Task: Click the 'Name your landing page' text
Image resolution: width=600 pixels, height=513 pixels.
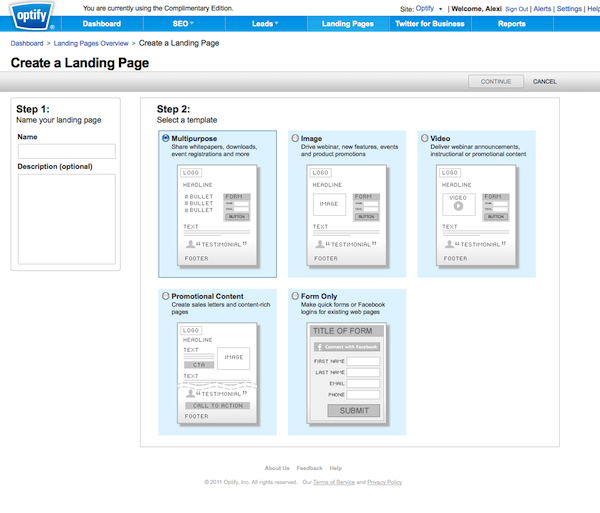Action: coord(59,120)
